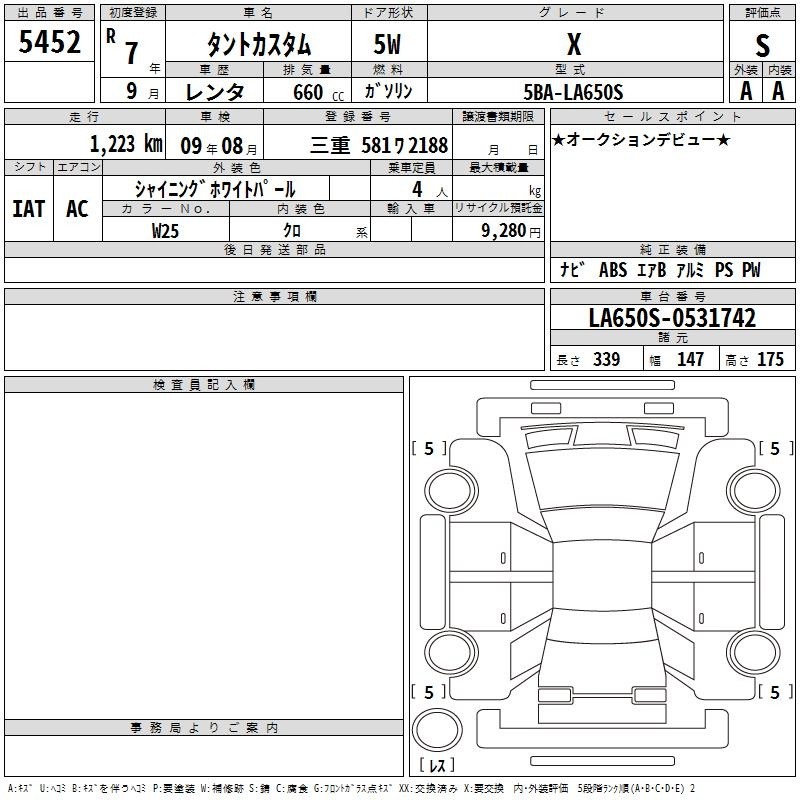Click the mileage value 1,223 km
This screenshot has height=800, width=800.
(125, 144)
